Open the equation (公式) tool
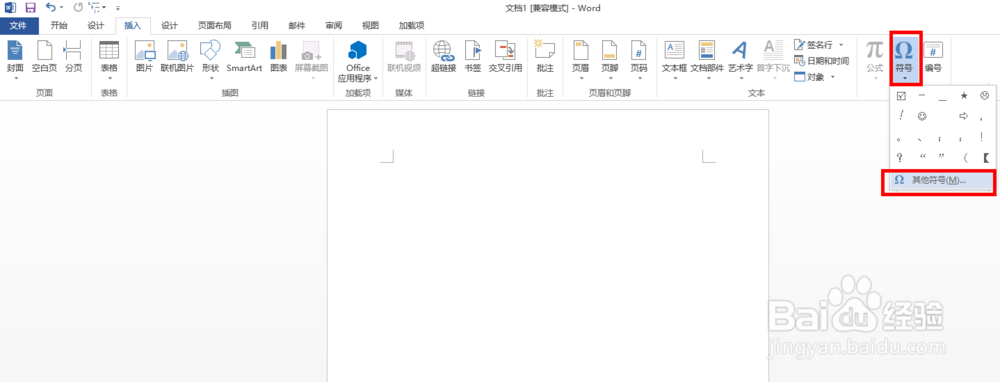The height and width of the screenshot is (382, 1000). pyautogui.click(x=874, y=59)
